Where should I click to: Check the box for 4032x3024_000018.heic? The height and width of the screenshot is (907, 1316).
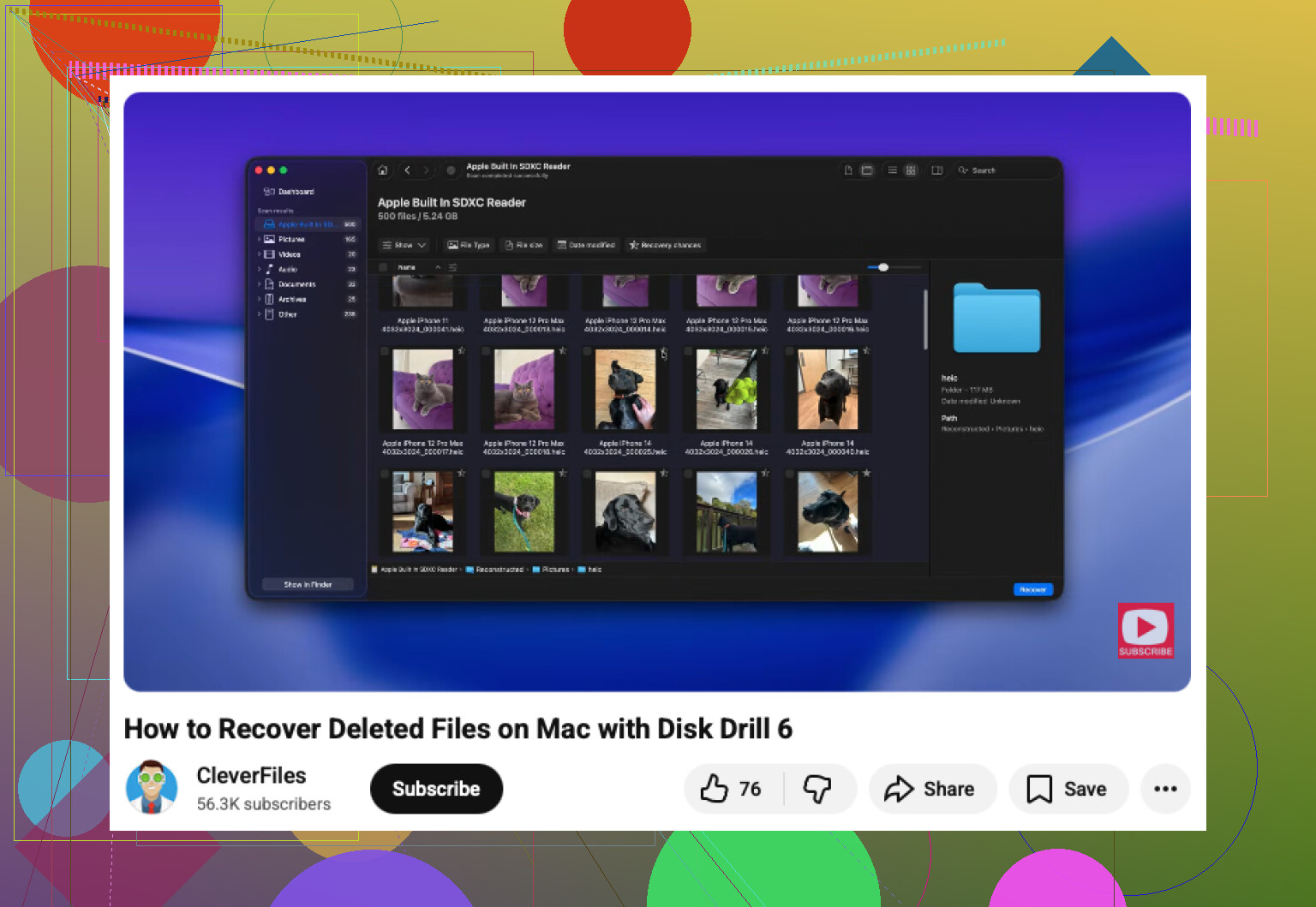pyautogui.click(x=486, y=351)
